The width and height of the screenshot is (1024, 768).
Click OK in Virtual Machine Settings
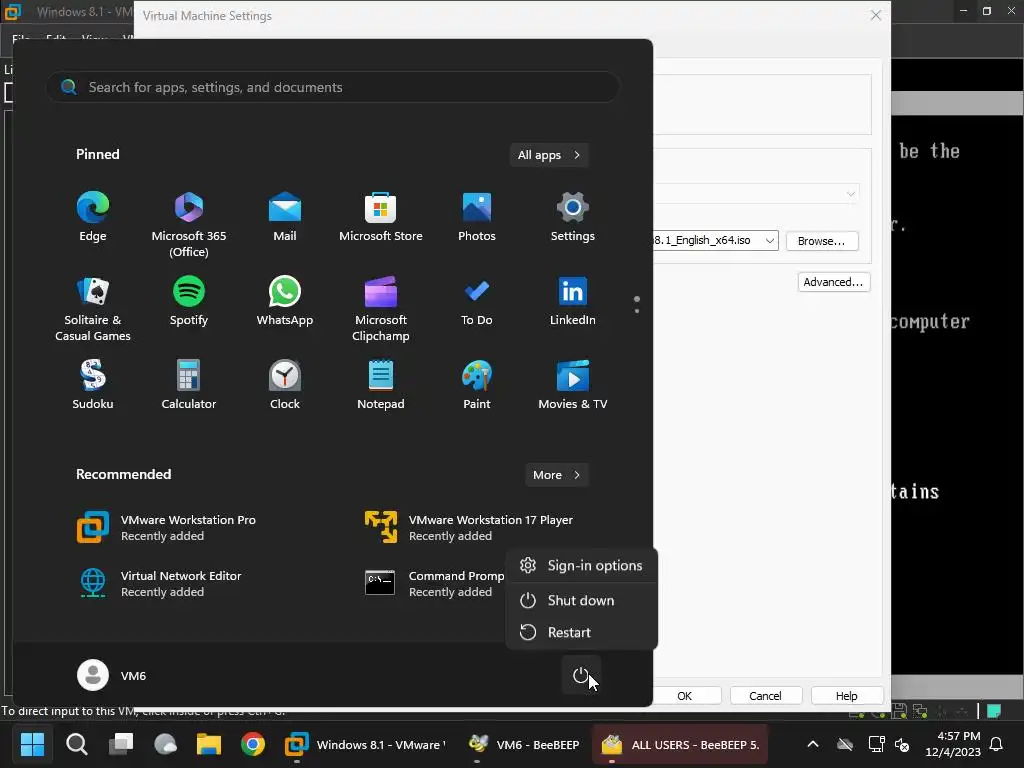pyautogui.click(x=684, y=696)
